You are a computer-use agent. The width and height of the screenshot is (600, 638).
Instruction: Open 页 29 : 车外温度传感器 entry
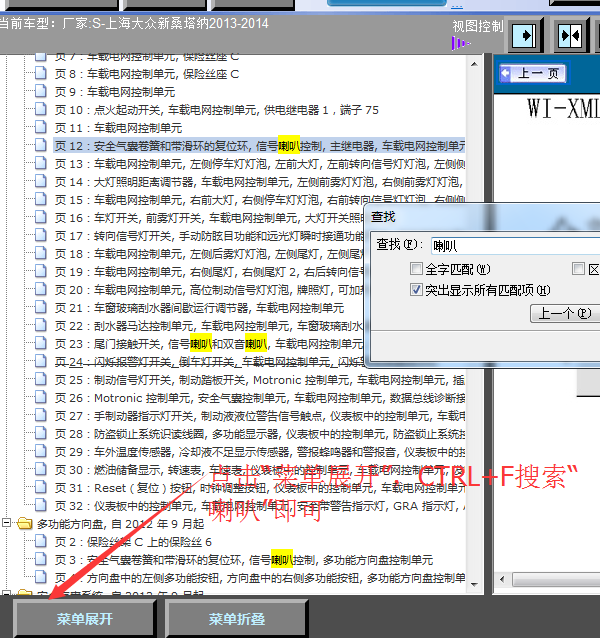pyautogui.click(x=260, y=452)
